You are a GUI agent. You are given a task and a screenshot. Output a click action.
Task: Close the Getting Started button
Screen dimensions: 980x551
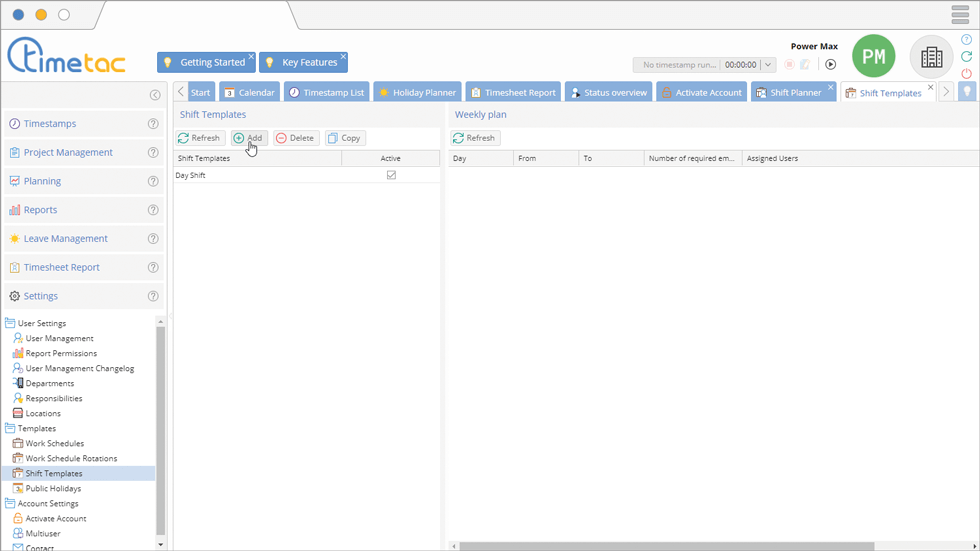(251, 57)
